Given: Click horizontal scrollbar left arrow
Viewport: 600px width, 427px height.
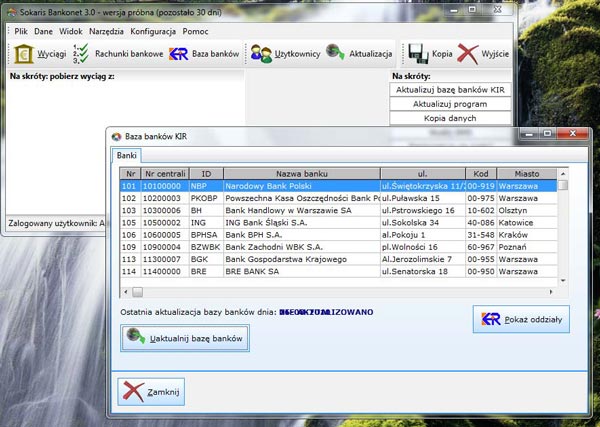Looking at the screenshot, I should [126, 292].
